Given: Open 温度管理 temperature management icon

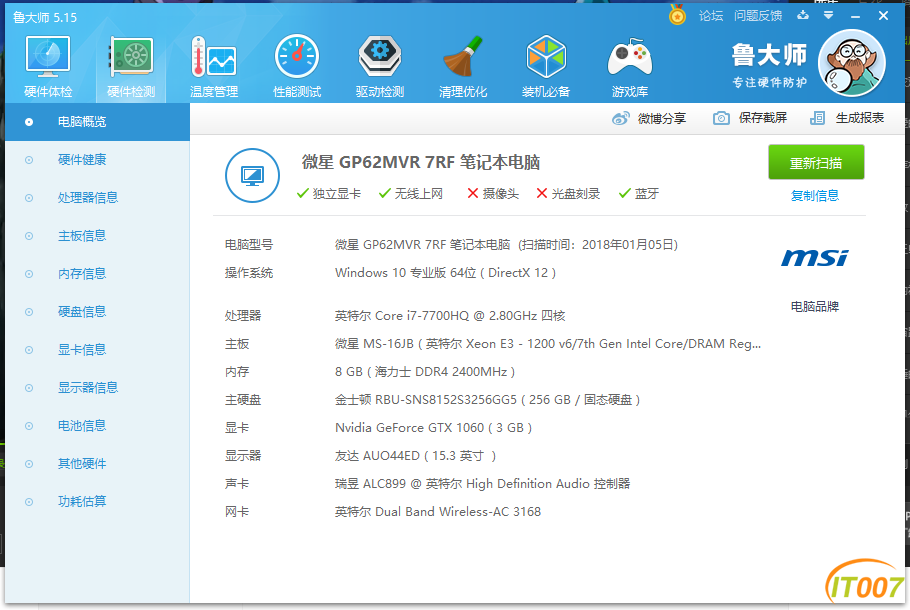Looking at the screenshot, I should [x=214, y=66].
